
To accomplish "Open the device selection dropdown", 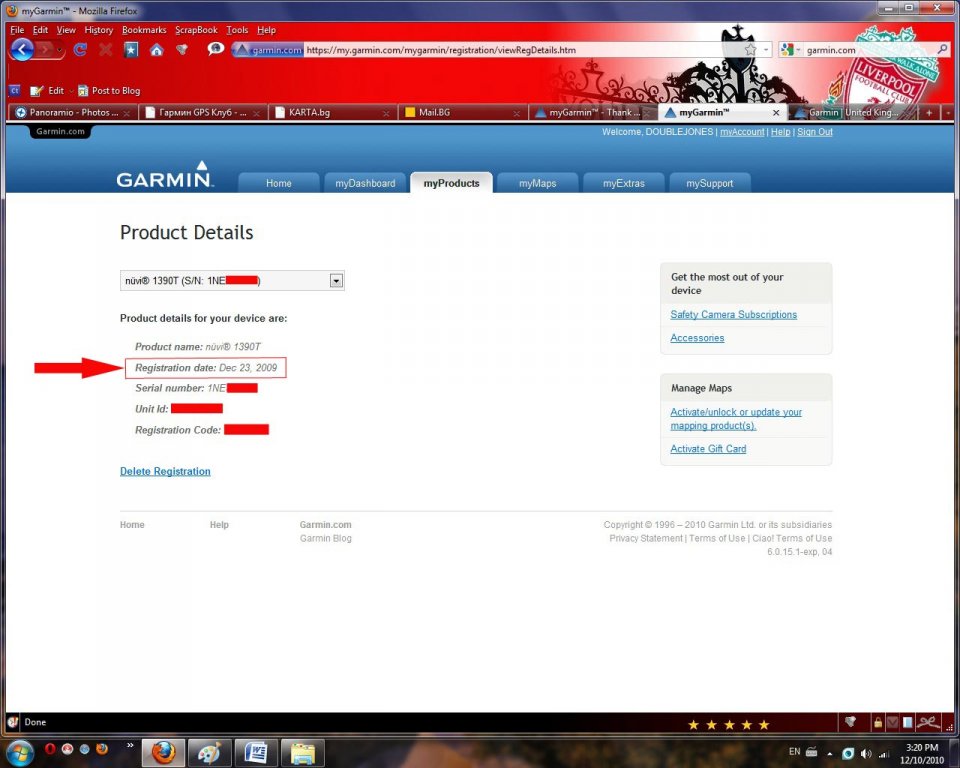I will click(x=336, y=280).
